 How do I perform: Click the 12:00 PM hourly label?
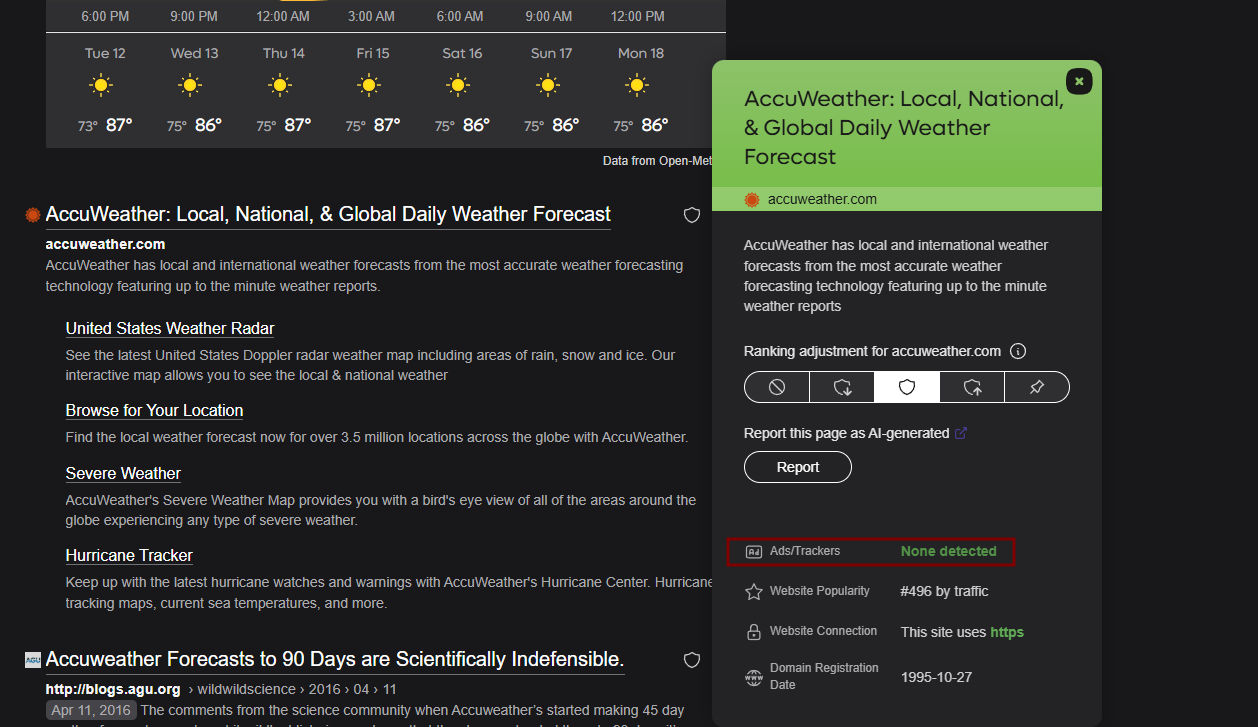(638, 17)
